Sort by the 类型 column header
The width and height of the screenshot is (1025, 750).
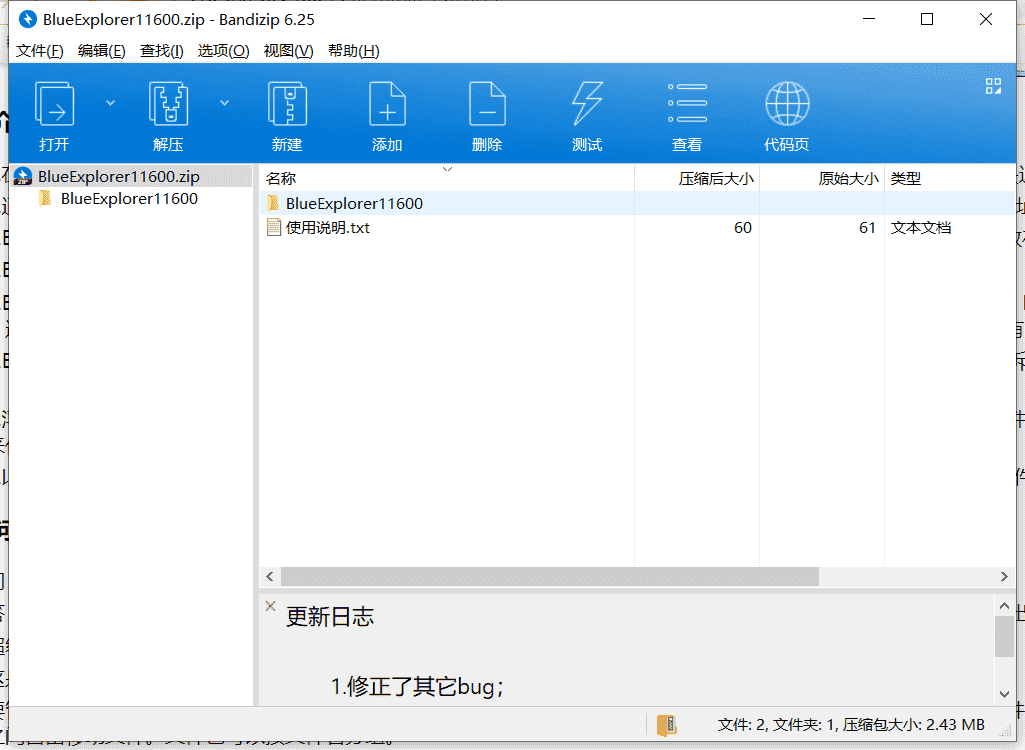tap(950, 179)
